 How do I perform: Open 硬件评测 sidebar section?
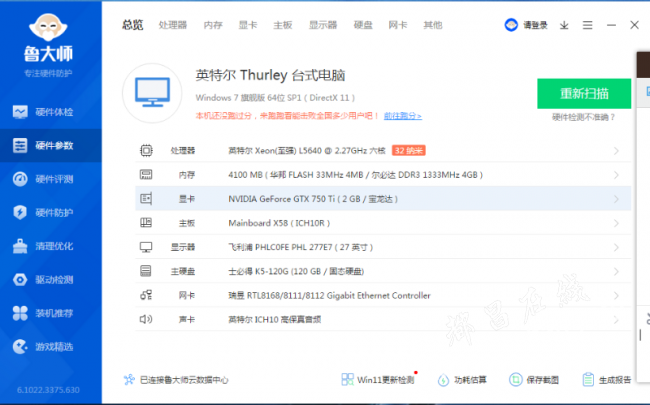tap(51, 179)
